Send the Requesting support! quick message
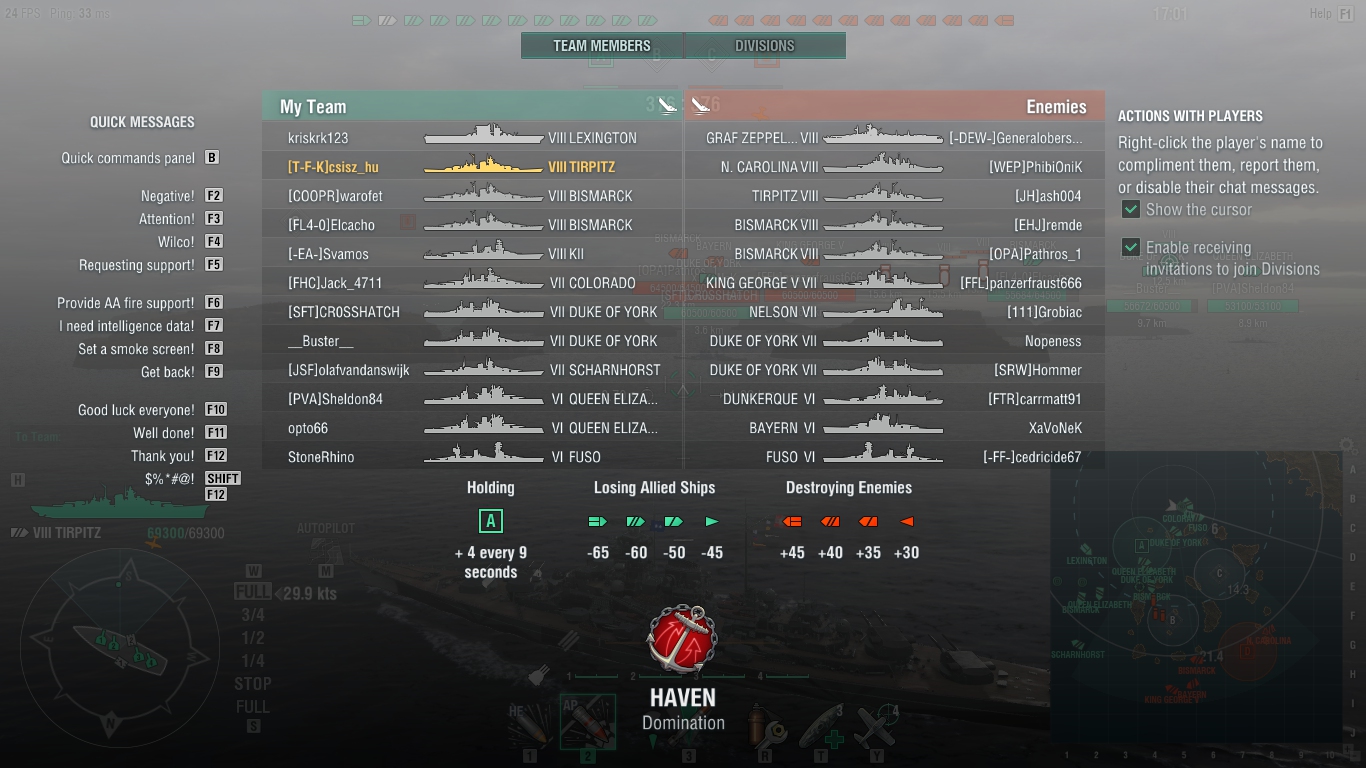 tap(137, 265)
